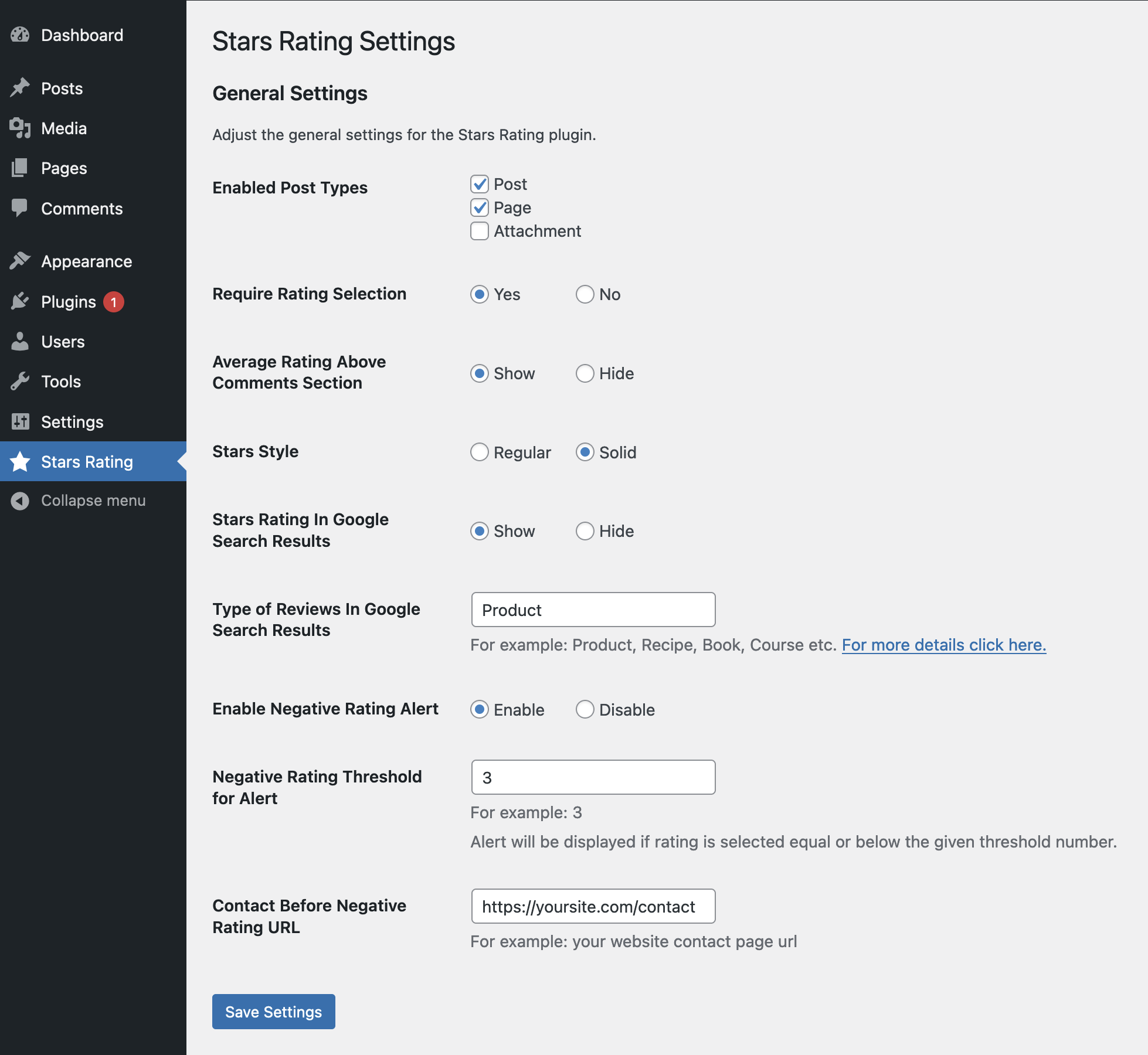Click the Media camera icon
The width and height of the screenshot is (1148, 1055).
tap(20, 128)
